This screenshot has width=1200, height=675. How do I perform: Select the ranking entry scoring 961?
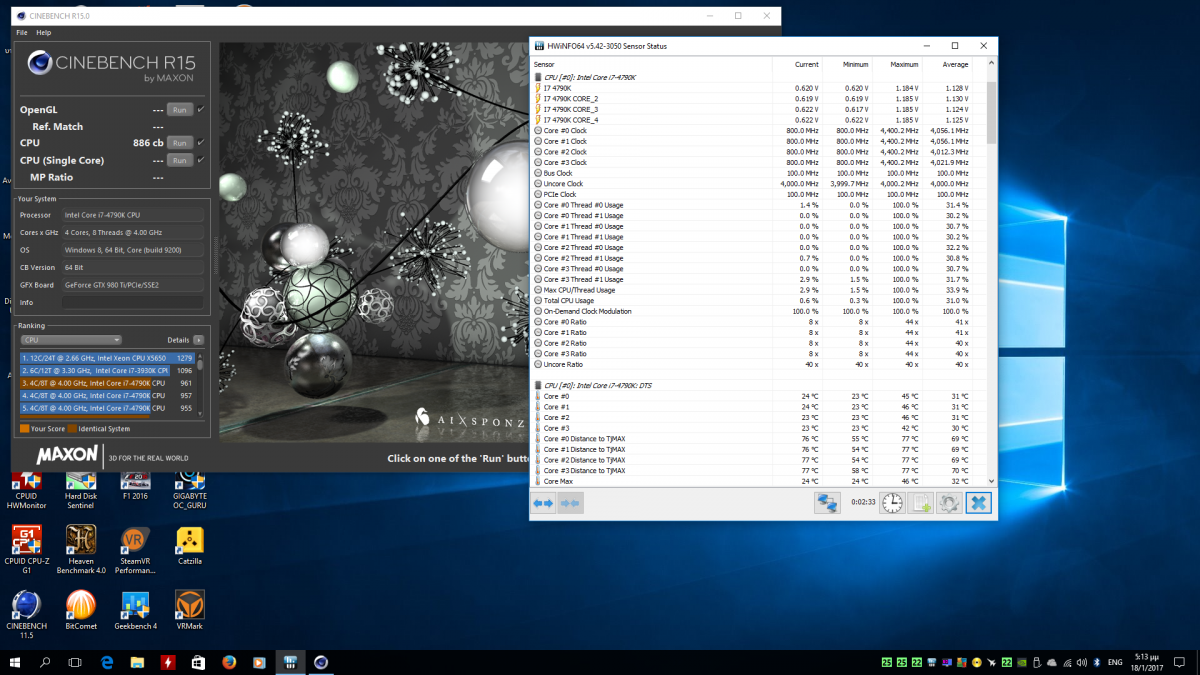pos(108,383)
